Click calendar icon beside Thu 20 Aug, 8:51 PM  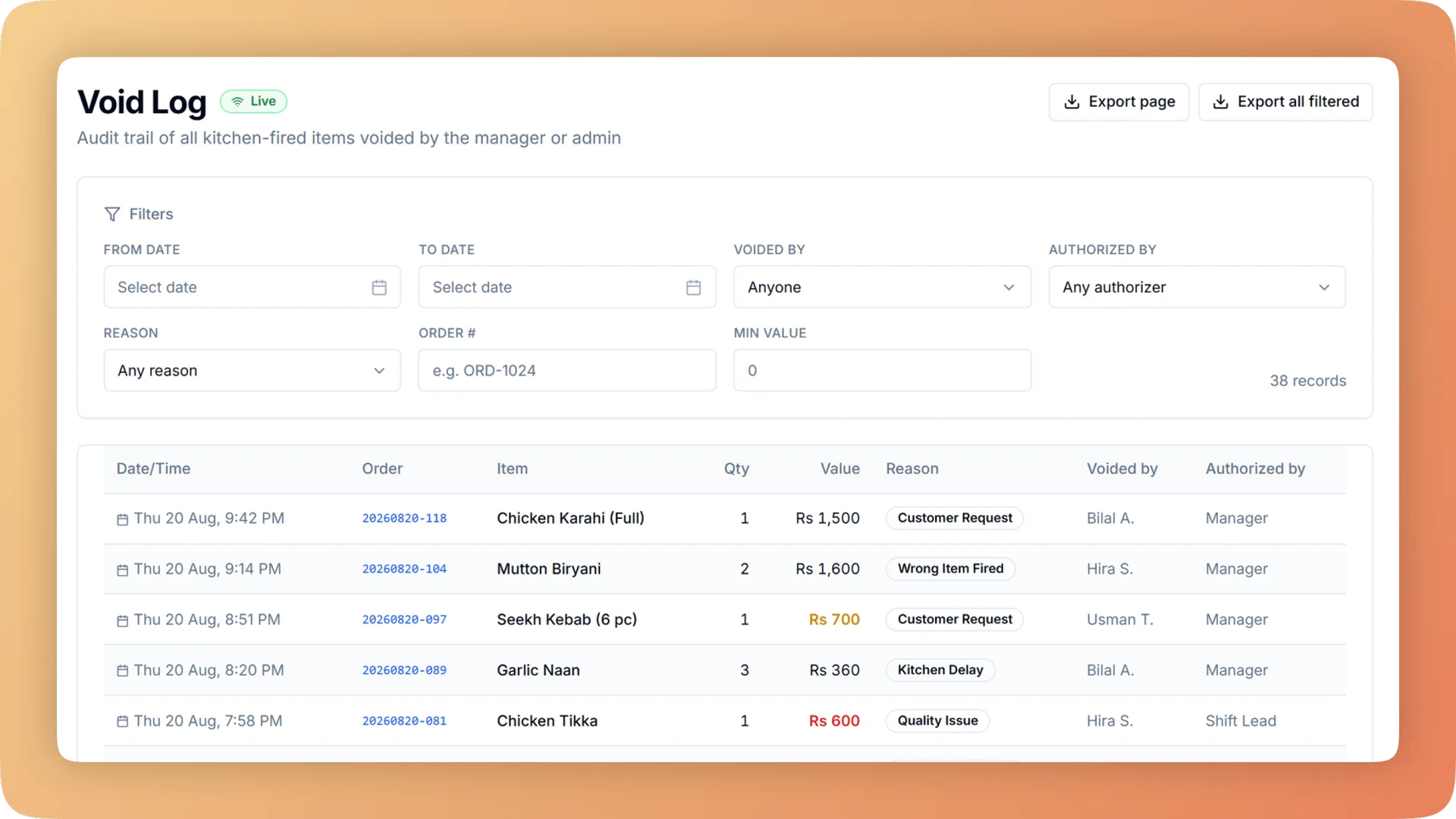click(122, 621)
